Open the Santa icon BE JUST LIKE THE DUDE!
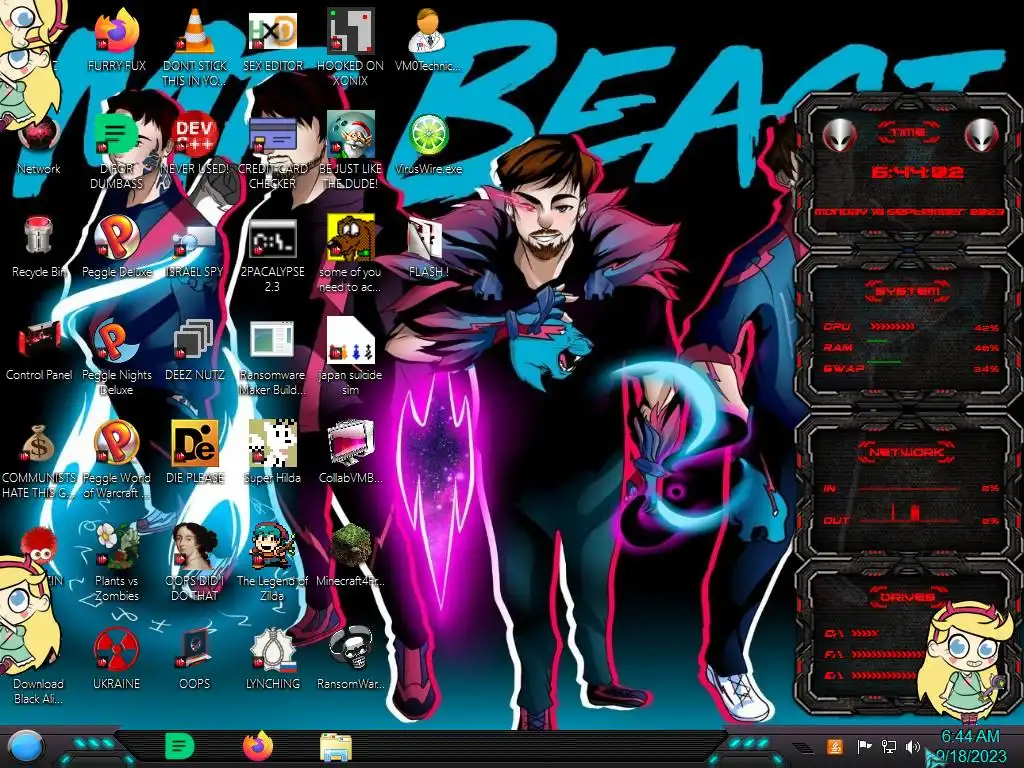This screenshot has width=1024, height=768. [x=350, y=135]
